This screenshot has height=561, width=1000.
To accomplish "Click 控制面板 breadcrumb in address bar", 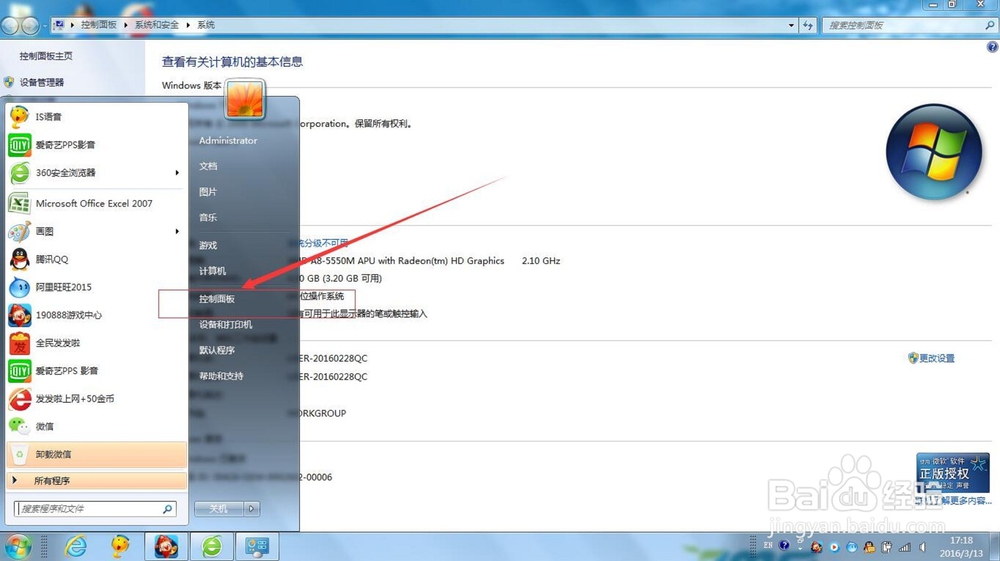I will click(x=99, y=25).
